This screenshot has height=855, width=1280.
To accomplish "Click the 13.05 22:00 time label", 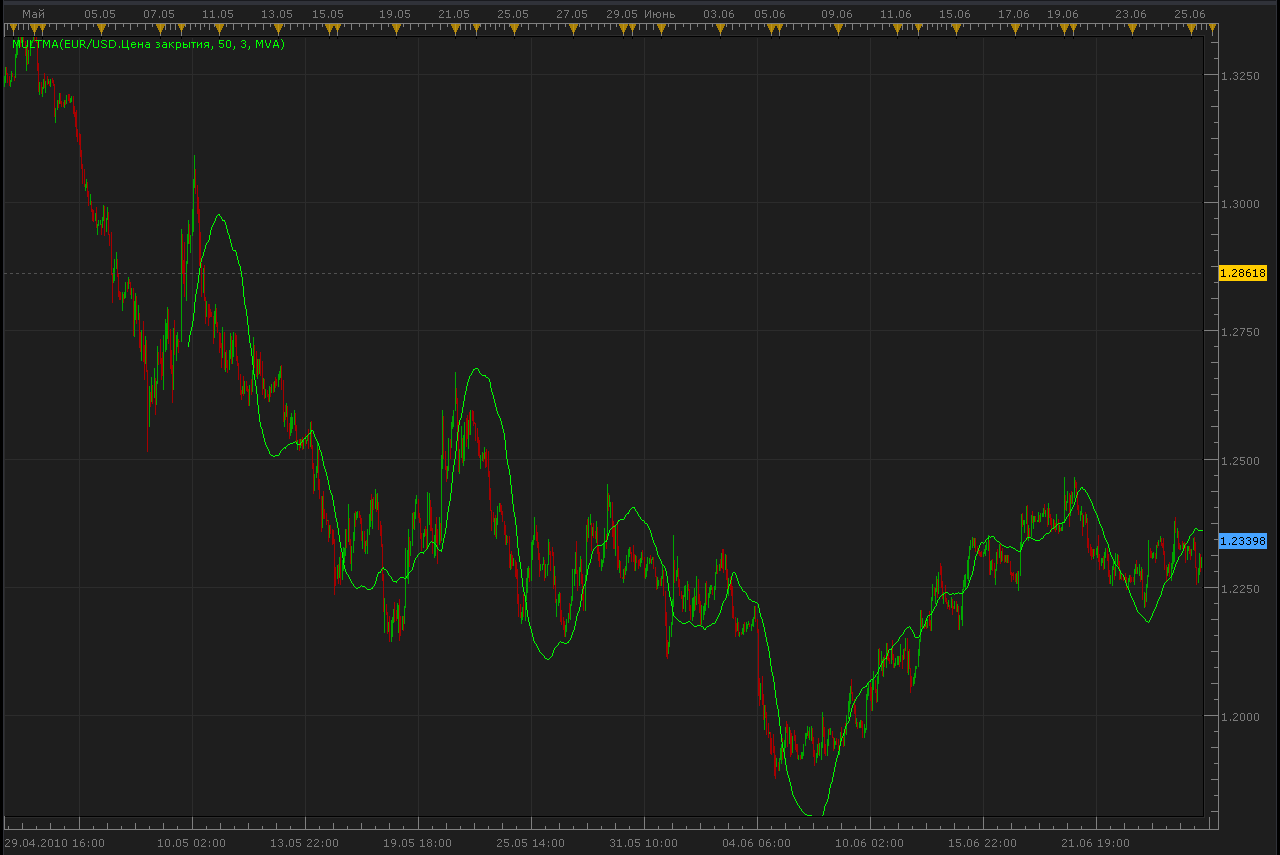I will (304, 843).
